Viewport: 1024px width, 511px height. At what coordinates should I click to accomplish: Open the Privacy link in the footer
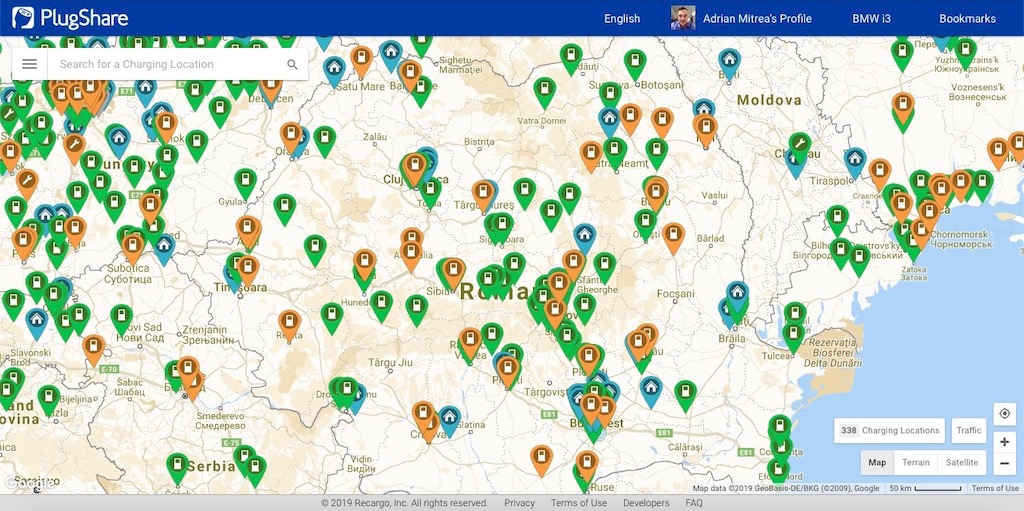519,503
